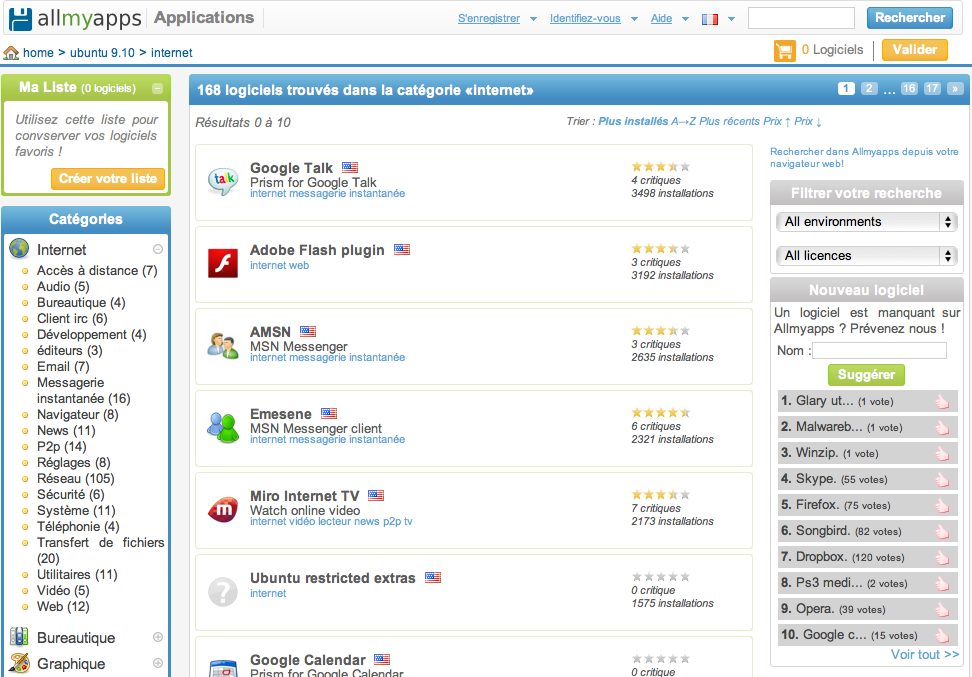Click the Suggérer button

(x=866, y=374)
